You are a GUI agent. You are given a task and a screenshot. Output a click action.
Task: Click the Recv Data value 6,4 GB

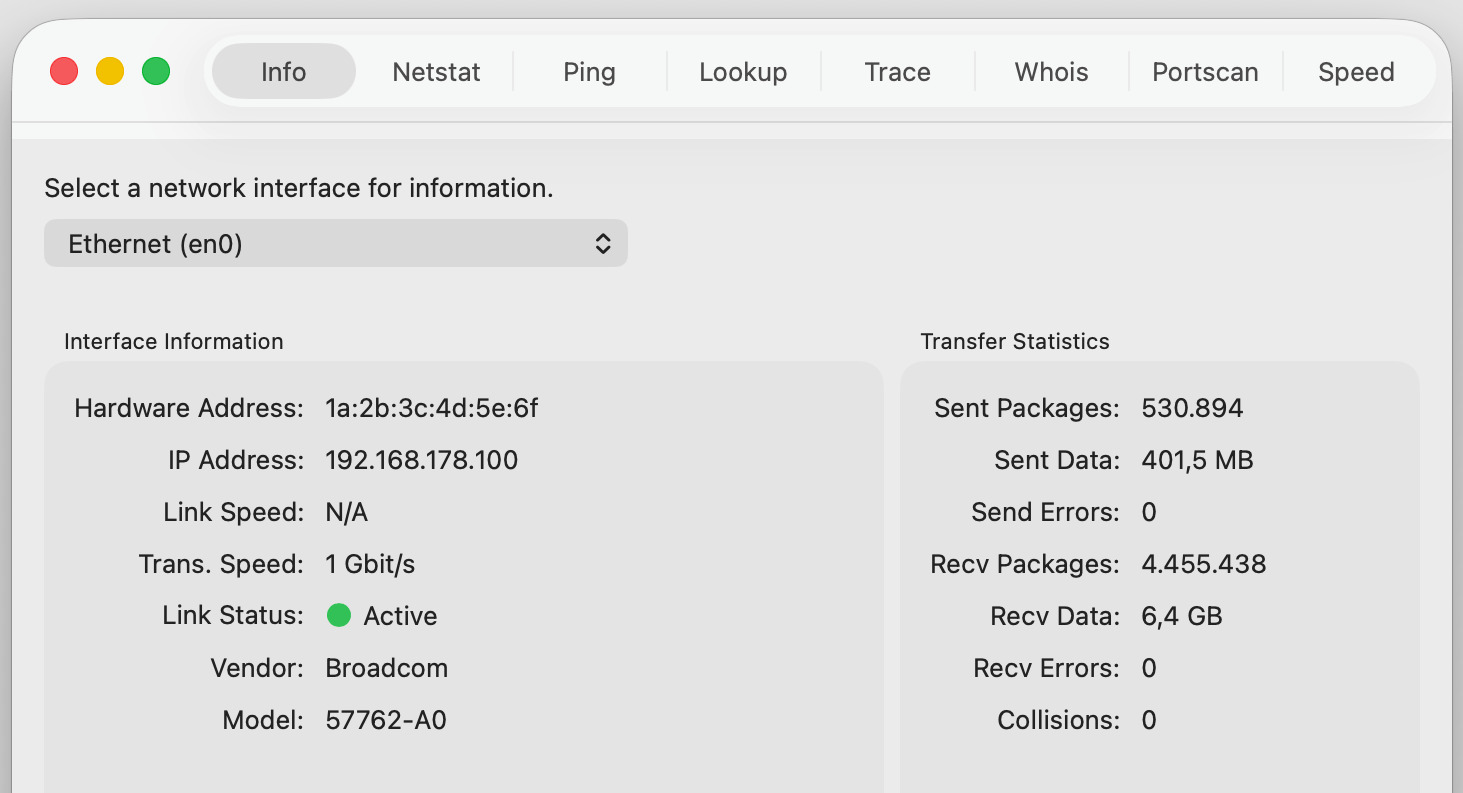[x=1182, y=616]
